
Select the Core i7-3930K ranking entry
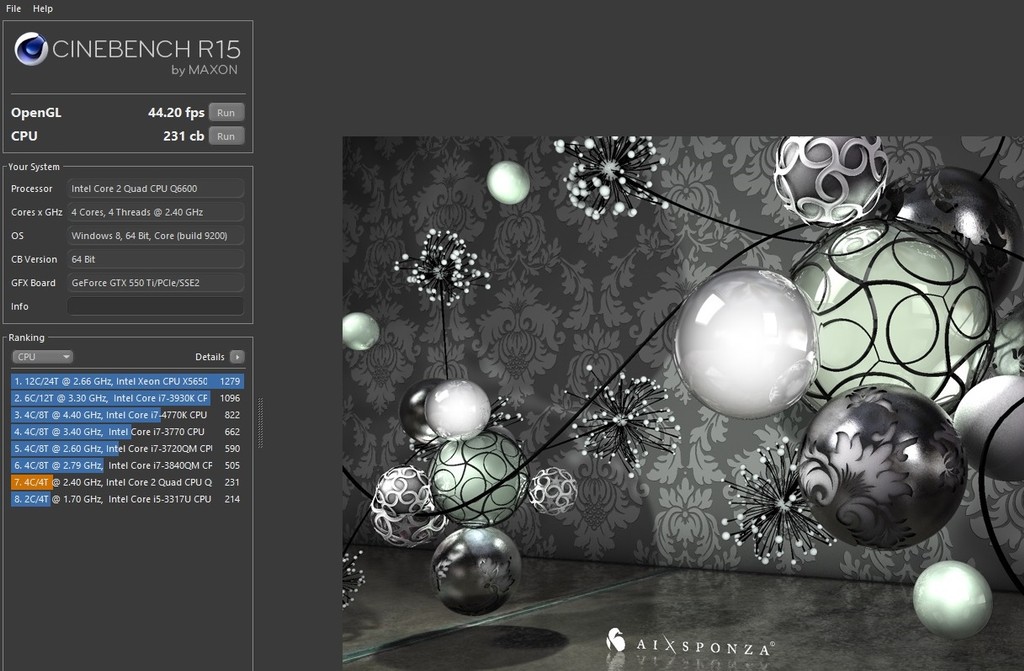(127, 398)
